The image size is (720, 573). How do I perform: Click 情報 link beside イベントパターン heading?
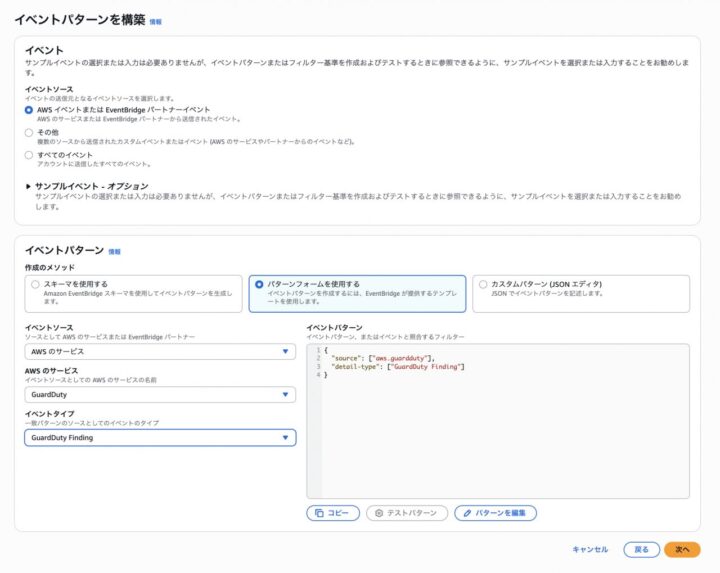tap(114, 252)
